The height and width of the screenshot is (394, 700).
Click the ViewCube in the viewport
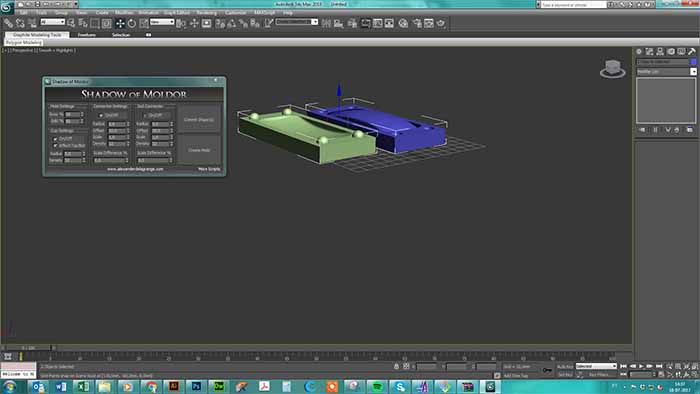coord(612,69)
